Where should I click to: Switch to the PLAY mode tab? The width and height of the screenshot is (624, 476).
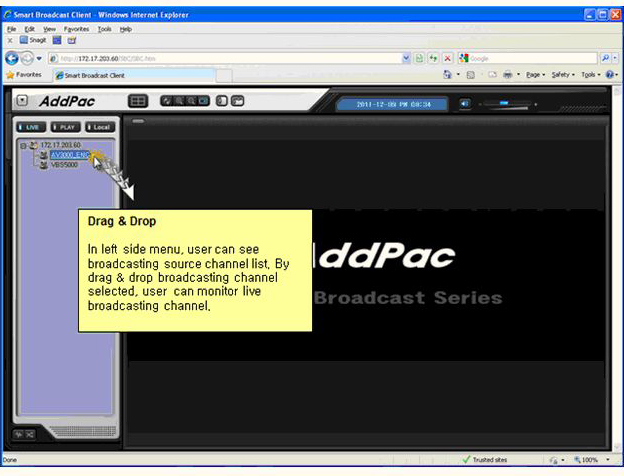pos(66,127)
